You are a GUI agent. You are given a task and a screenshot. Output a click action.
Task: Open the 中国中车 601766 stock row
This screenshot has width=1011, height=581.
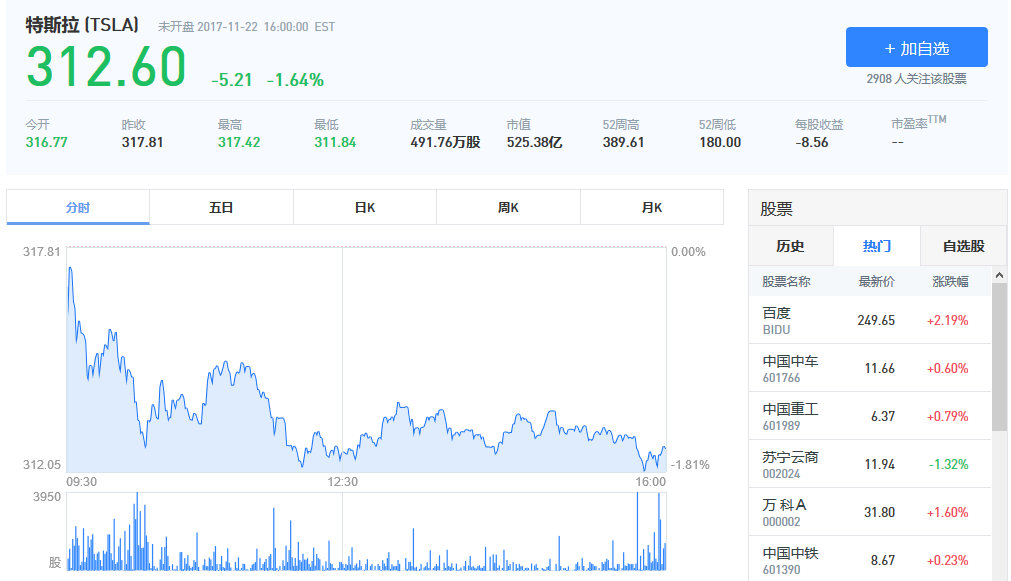pyautogui.click(x=869, y=368)
